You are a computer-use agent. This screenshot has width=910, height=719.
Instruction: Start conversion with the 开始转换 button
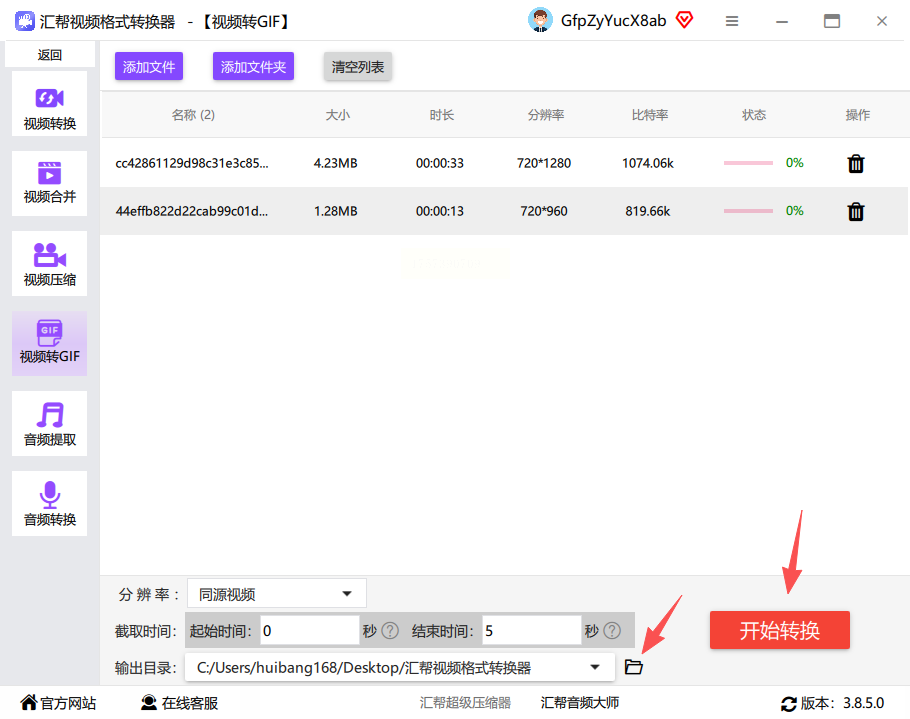pyautogui.click(x=779, y=630)
